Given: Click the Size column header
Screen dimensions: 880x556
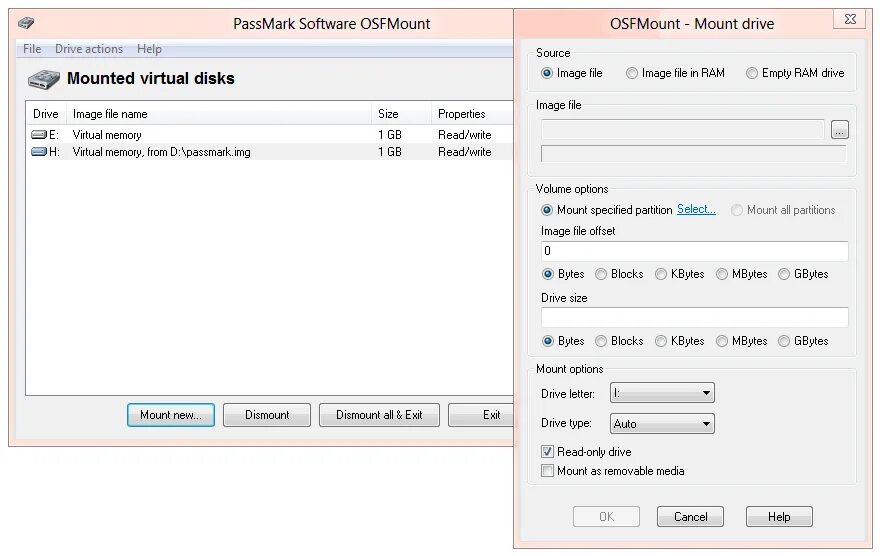Looking at the screenshot, I should (401, 114).
